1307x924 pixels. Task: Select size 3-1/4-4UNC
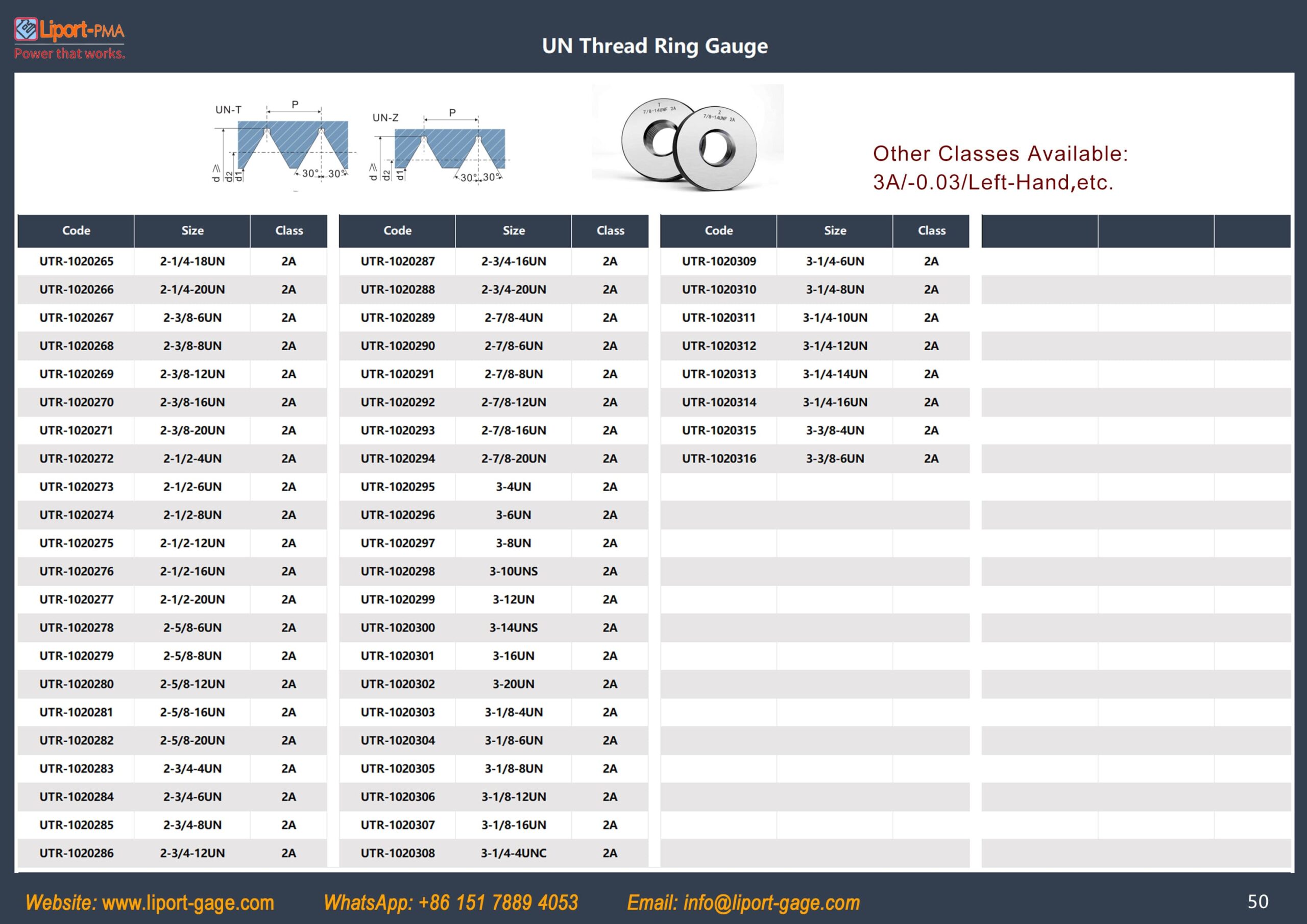click(514, 853)
